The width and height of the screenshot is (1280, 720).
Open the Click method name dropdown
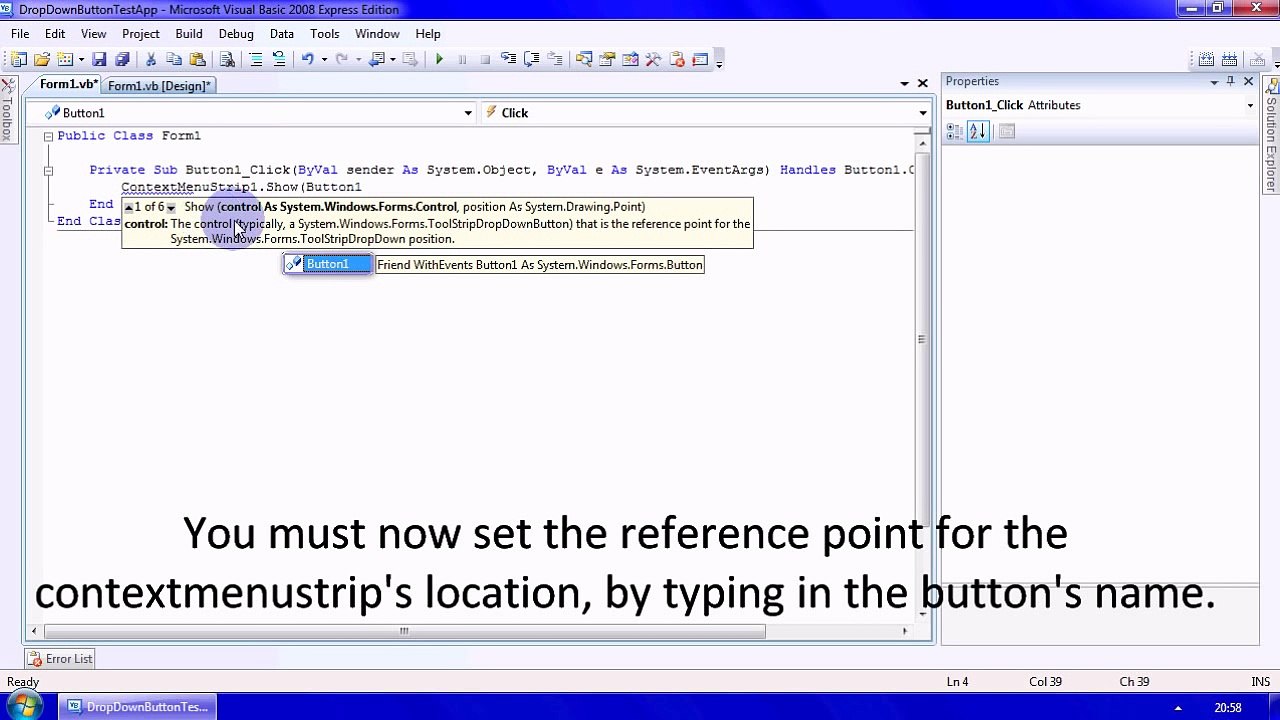922,113
